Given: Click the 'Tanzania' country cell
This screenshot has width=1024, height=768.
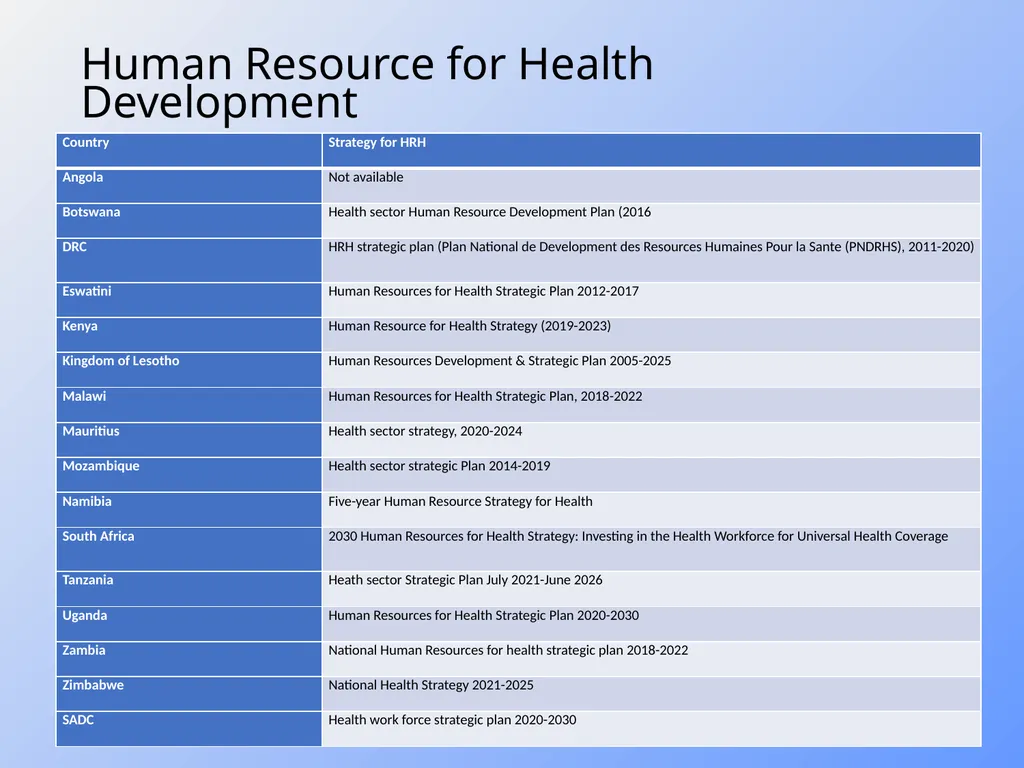Looking at the screenshot, I should pyautogui.click(x=189, y=588).
